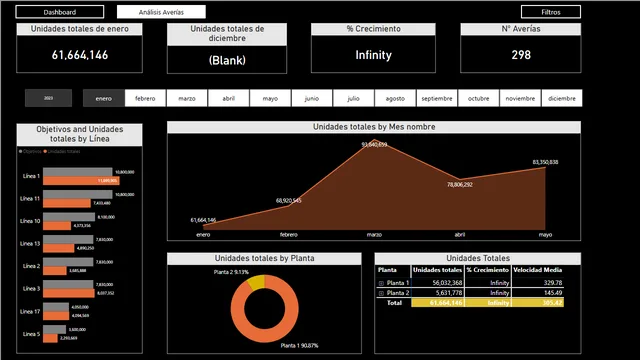Sort by % Crecimiento column header

(488, 270)
